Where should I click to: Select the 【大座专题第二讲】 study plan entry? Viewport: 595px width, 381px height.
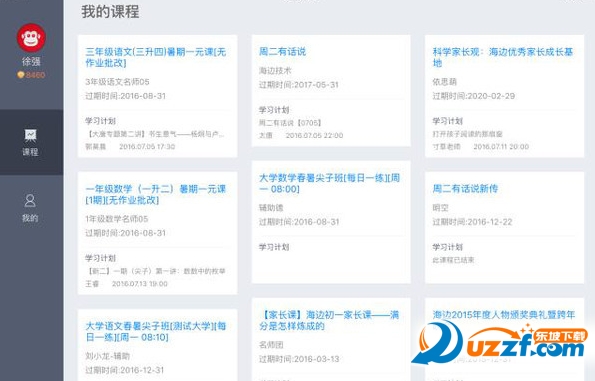pyautogui.click(x=156, y=134)
